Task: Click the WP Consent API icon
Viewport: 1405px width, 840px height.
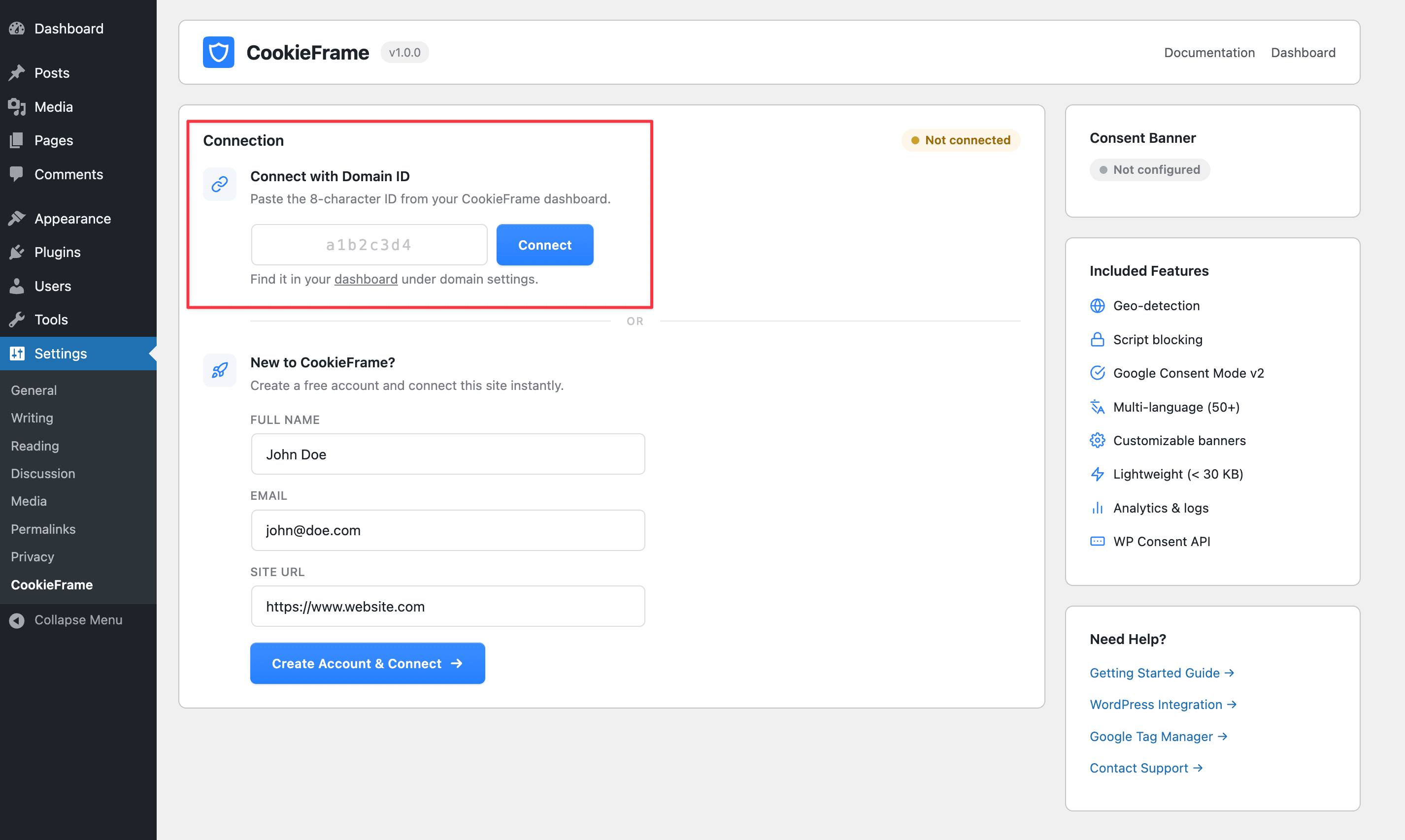Action: [1097, 541]
